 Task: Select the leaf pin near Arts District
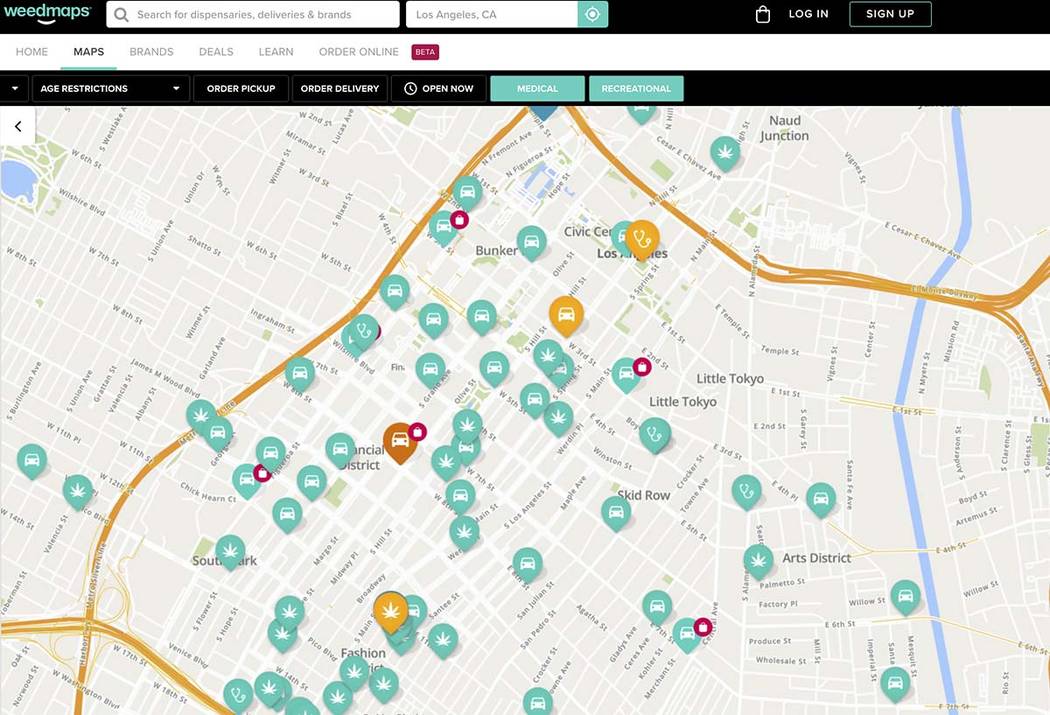[758, 559]
